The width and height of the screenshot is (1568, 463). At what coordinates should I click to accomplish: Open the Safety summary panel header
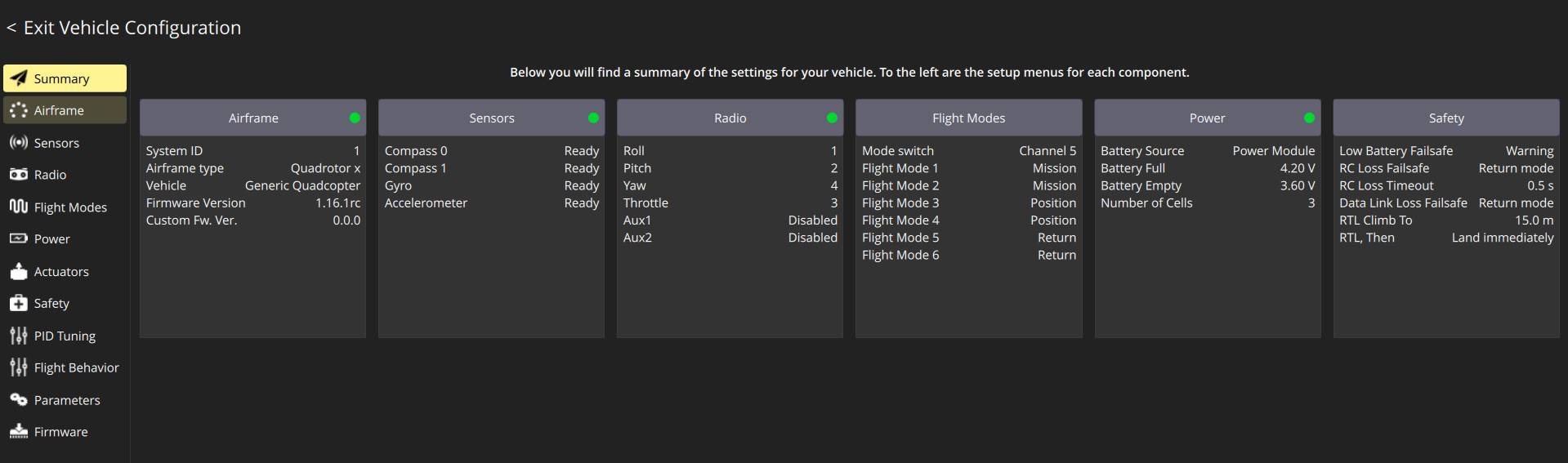pyautogui.click(x=1445, y=118)
